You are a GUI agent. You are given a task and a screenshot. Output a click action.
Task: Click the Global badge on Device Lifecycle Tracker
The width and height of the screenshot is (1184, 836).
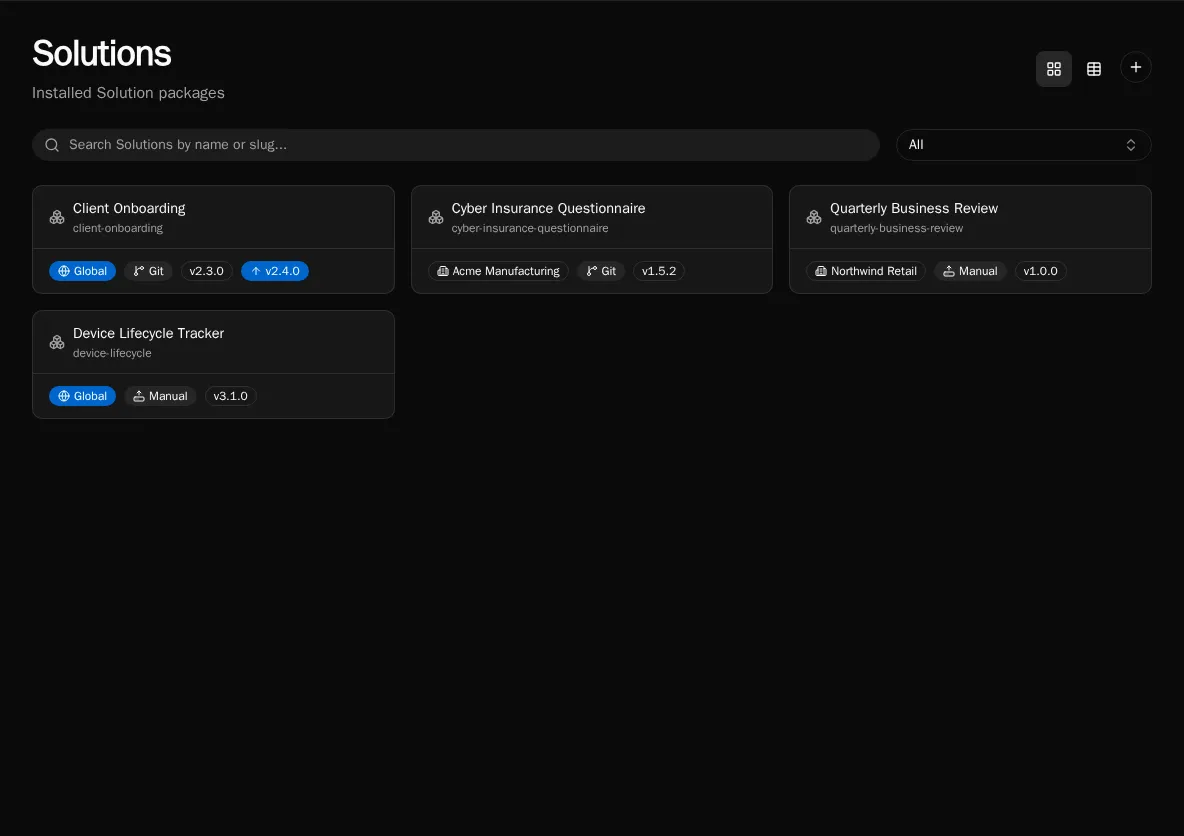click(x=82, y=396)
